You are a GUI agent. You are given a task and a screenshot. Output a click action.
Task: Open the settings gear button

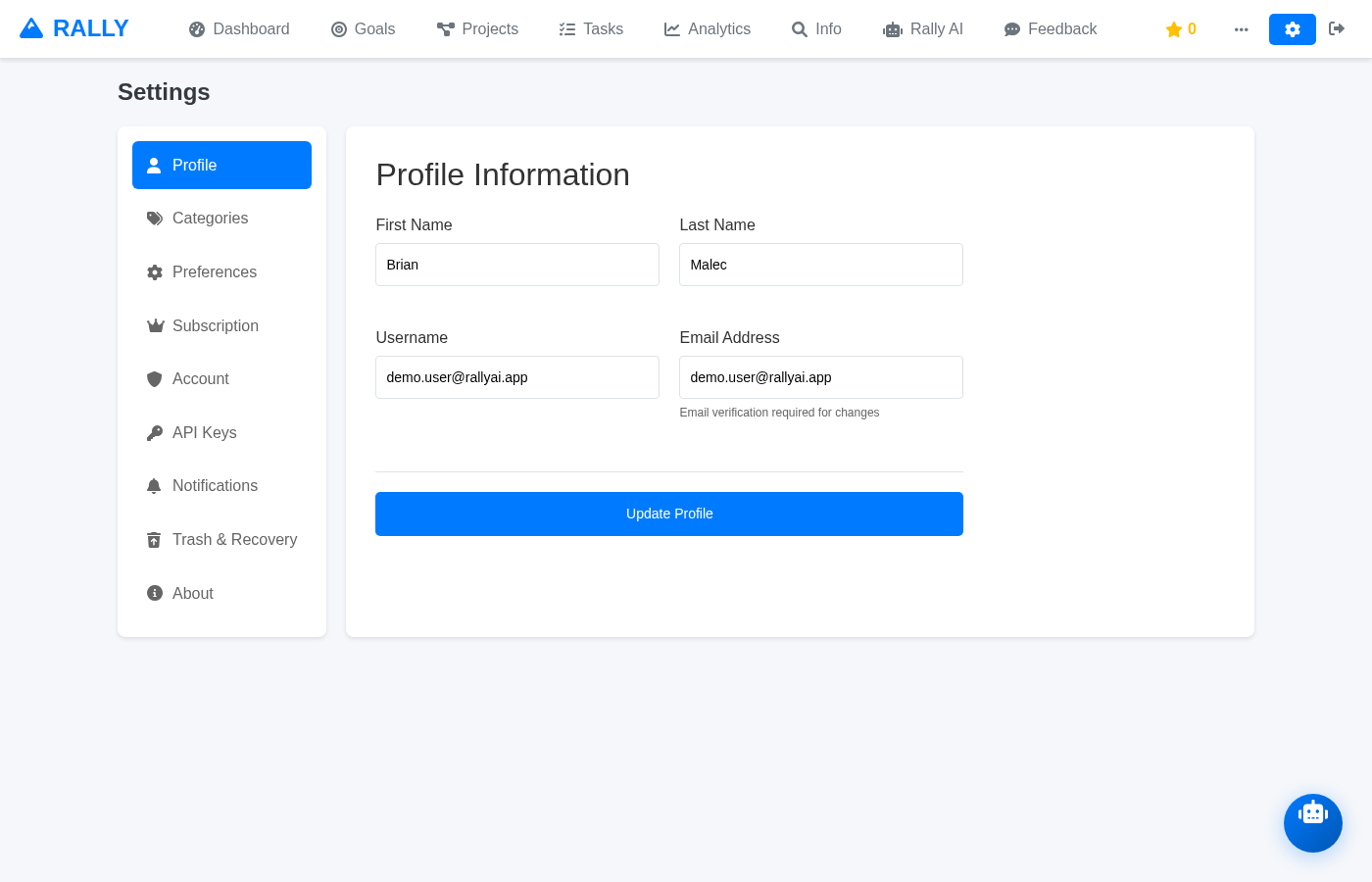pyautogui.click(x=1292, y=29)
